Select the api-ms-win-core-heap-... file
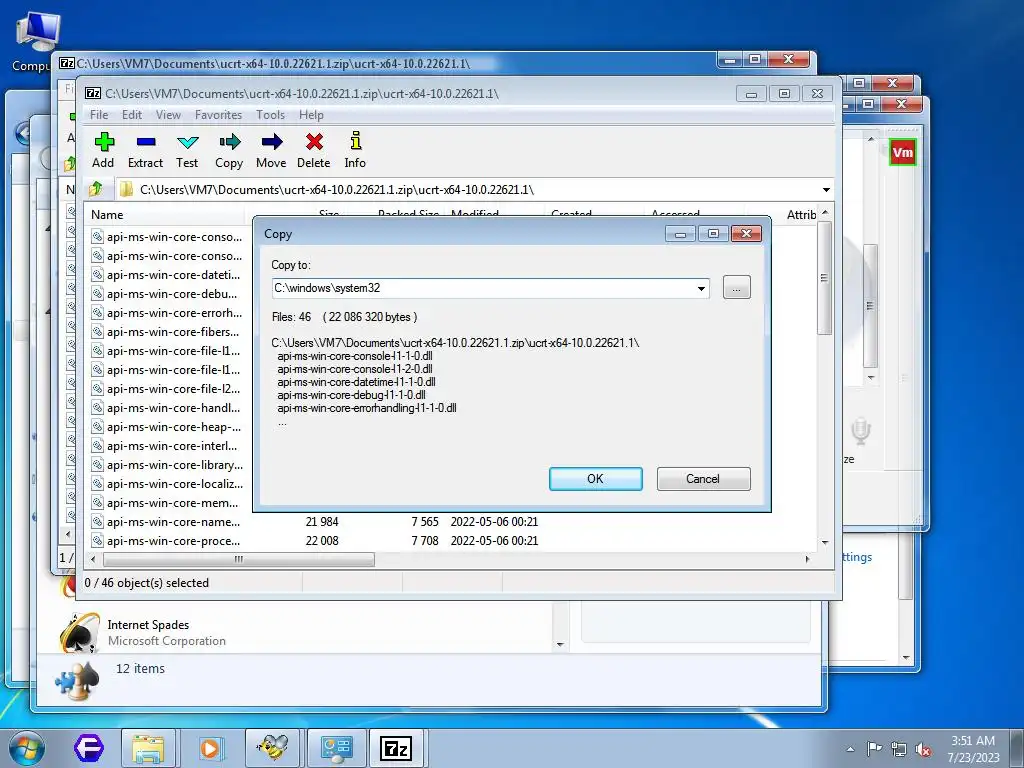The image size is (1024, 768). coord(167,426)
